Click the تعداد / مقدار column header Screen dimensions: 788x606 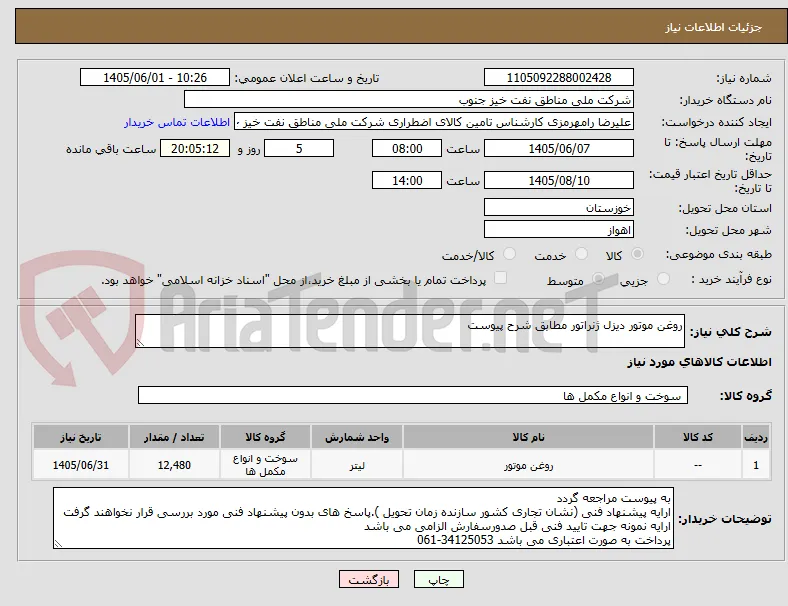[x=174, y=437]
